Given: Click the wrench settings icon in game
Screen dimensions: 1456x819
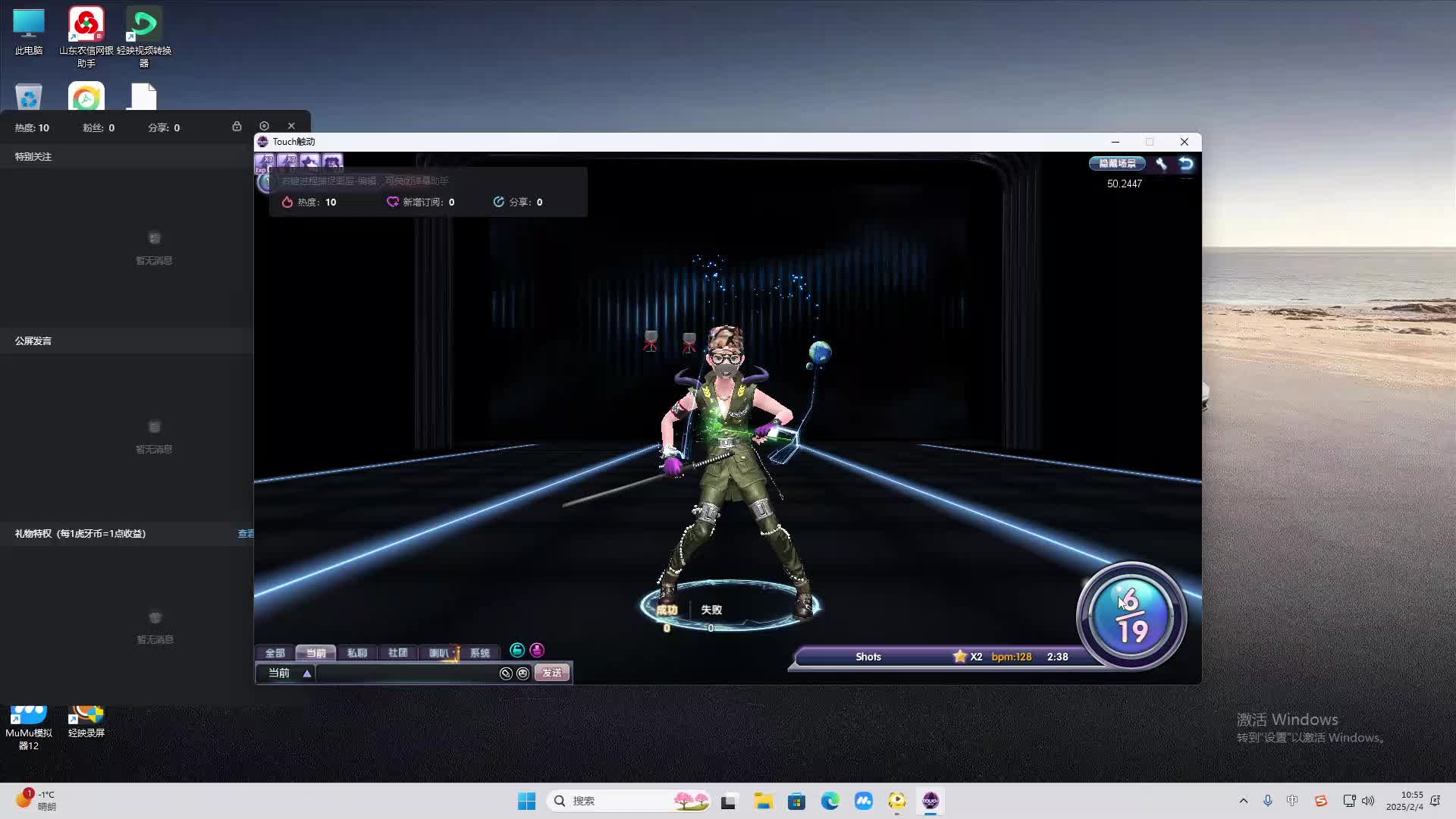Looking at the screenshot, I should (x=1161, y=164).
